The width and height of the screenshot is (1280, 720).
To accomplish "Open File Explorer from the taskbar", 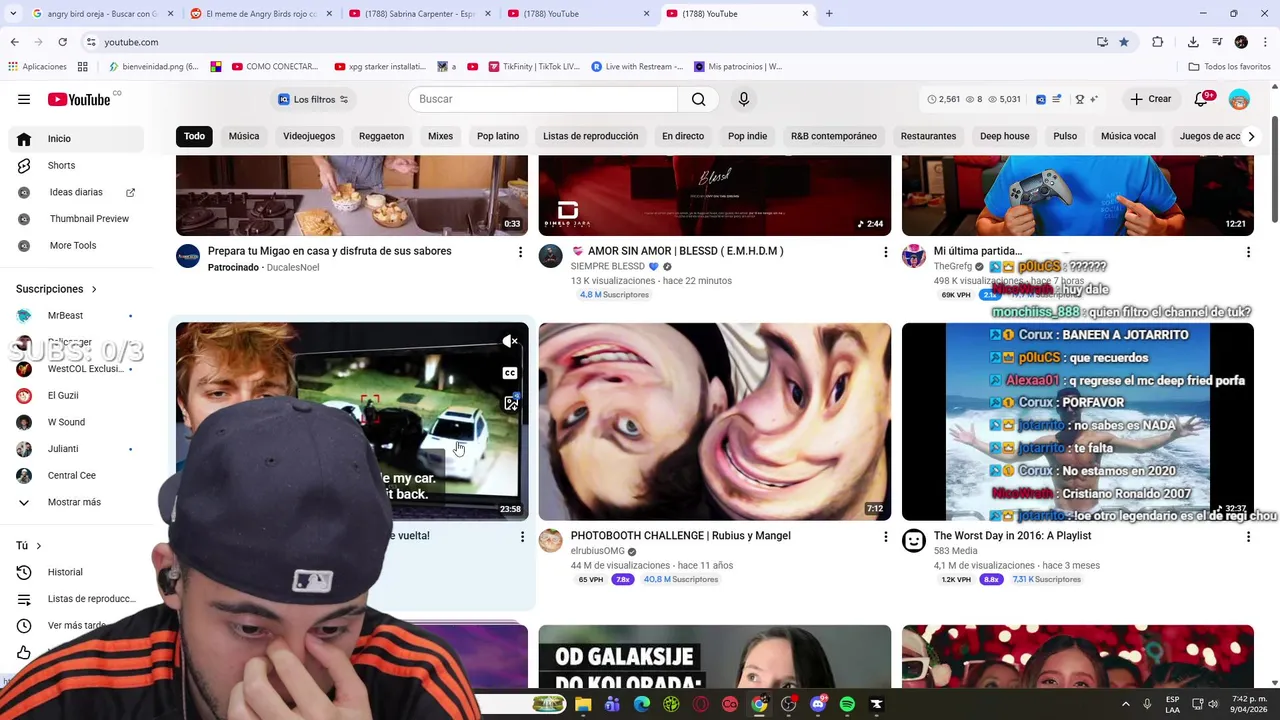I will click(583, 704).
